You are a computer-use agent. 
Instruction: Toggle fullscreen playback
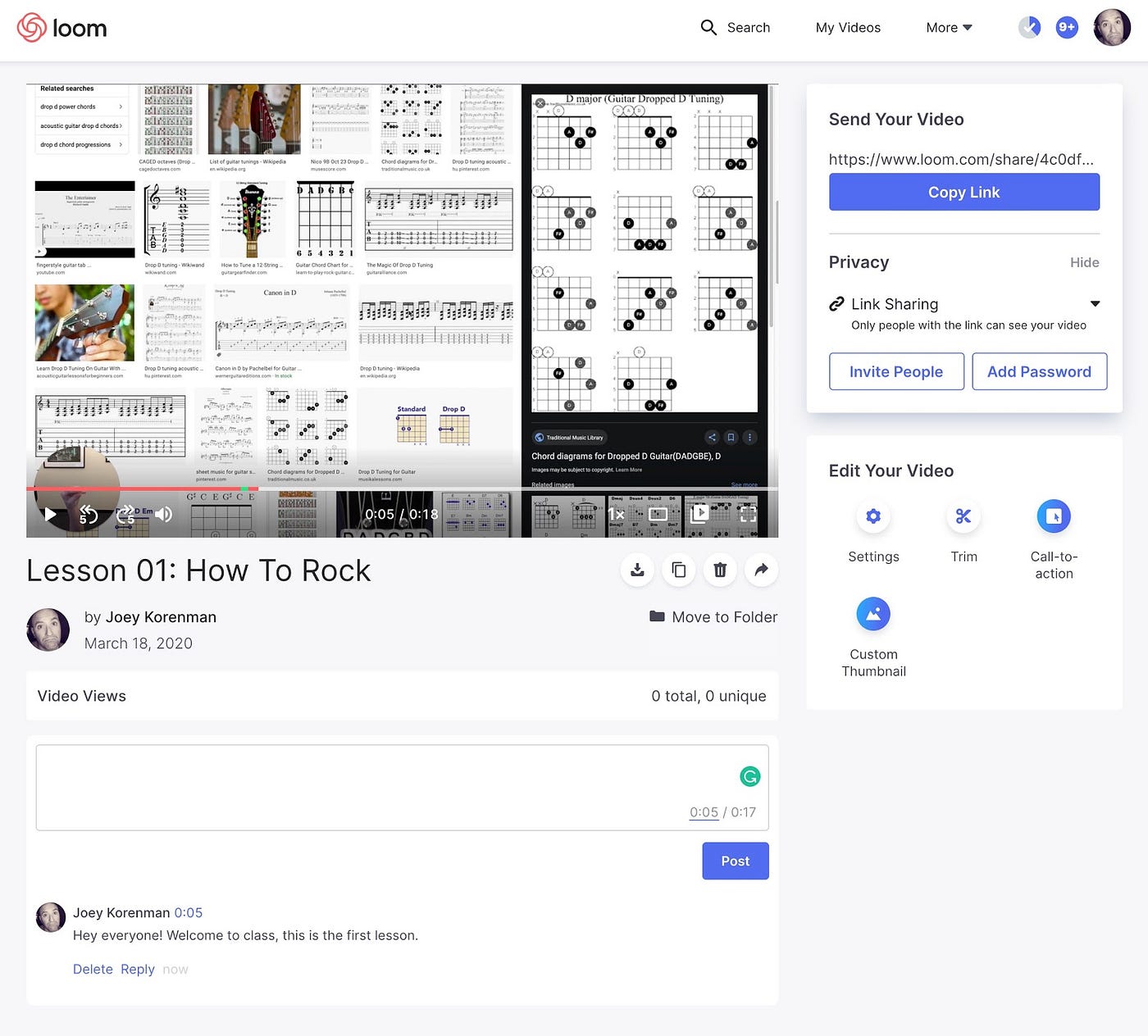pos(747,515)
